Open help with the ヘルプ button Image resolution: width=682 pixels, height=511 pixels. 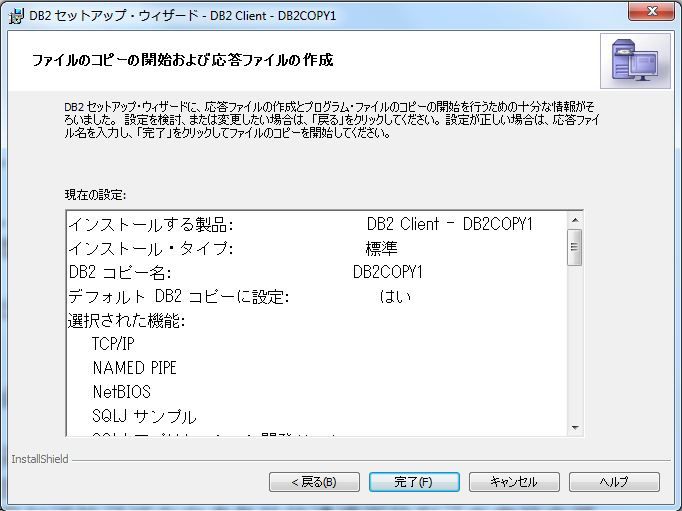pyautogui.click(x=614, y=482)
